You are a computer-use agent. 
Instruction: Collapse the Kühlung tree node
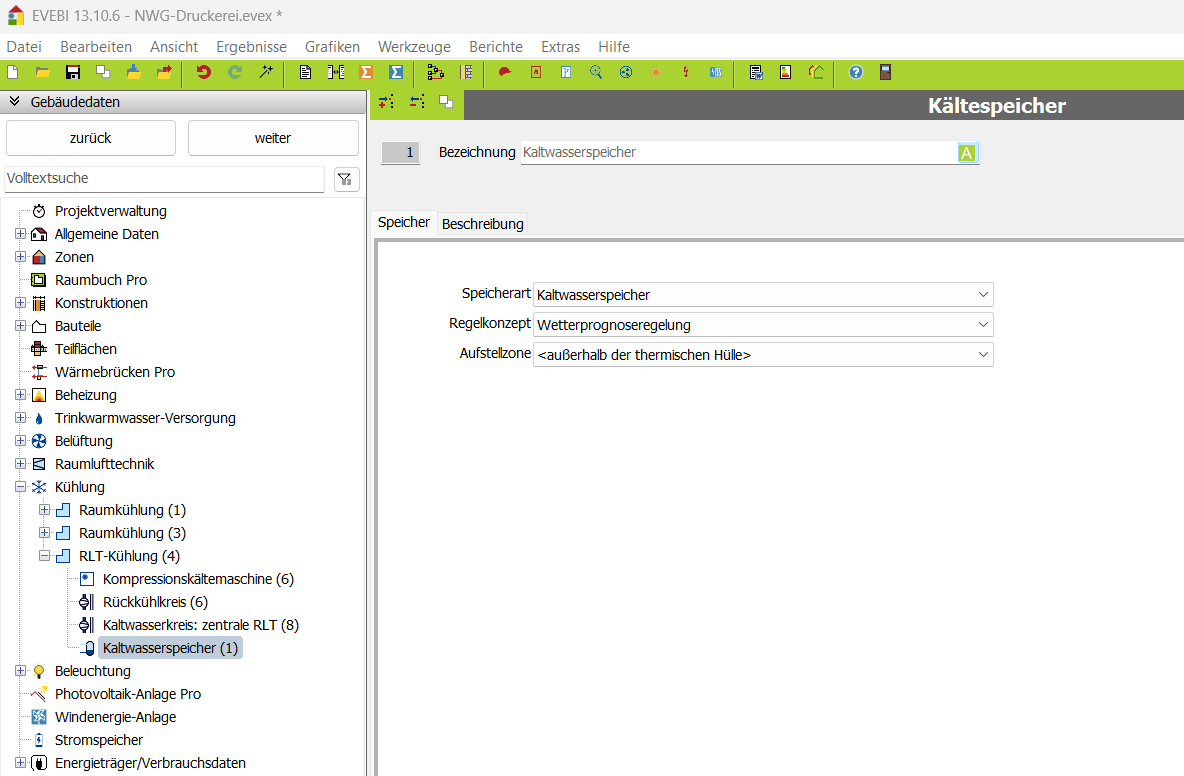coord(20,487)
